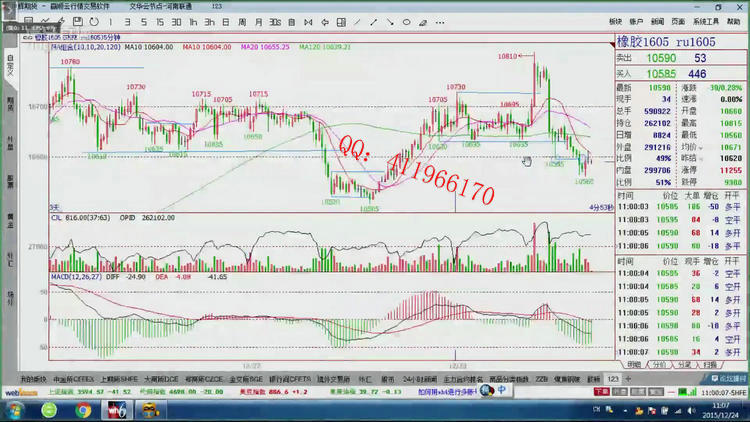Click the left-arrow back icon in toolbar
750x422 pixels.
coord(325,22)
